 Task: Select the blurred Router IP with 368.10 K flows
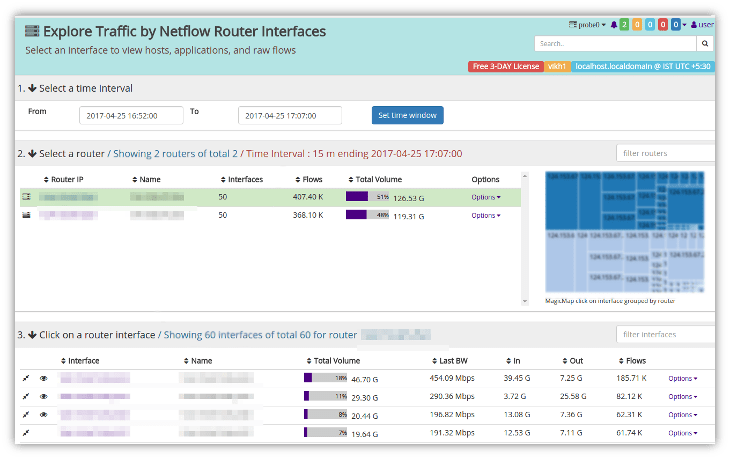(68, 215)
